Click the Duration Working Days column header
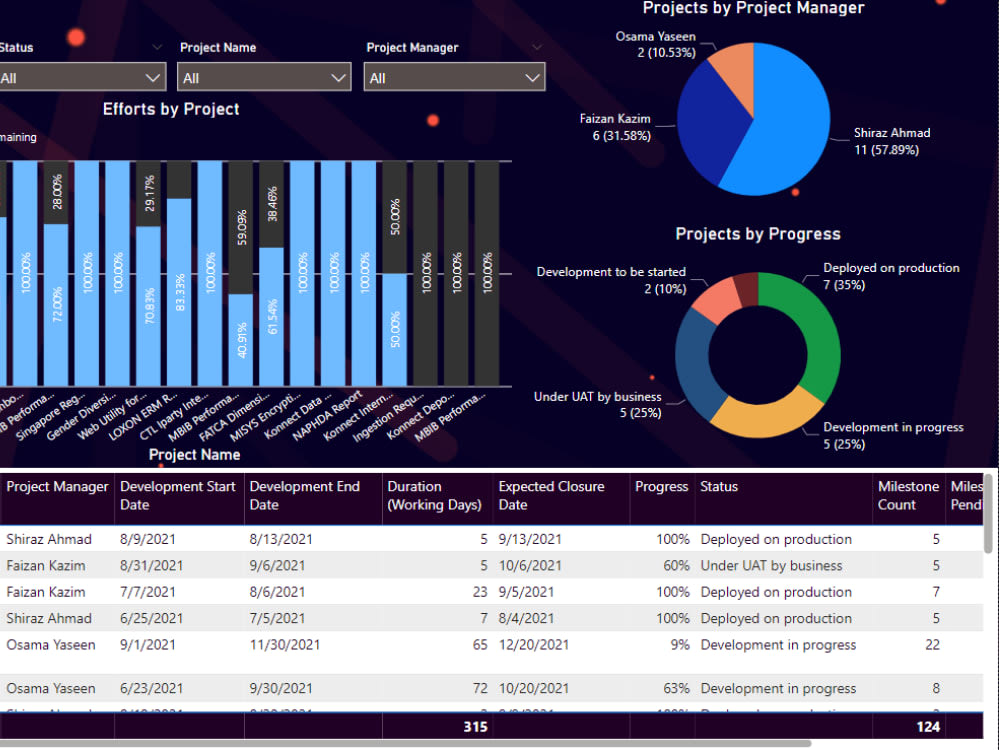Image resolution: width=1000 pixels, height=750 pixels. pos(430,497)
